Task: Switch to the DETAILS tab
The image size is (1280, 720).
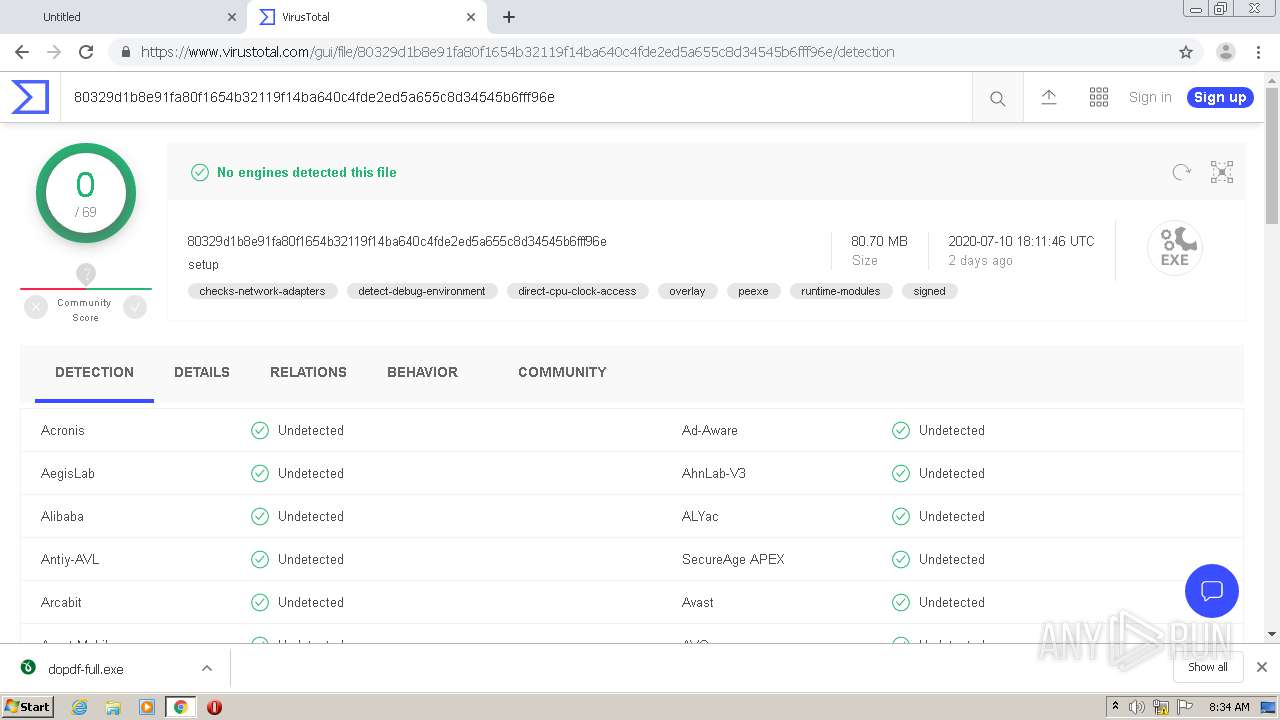Action: pyautogui.click(x=202, y=372)
